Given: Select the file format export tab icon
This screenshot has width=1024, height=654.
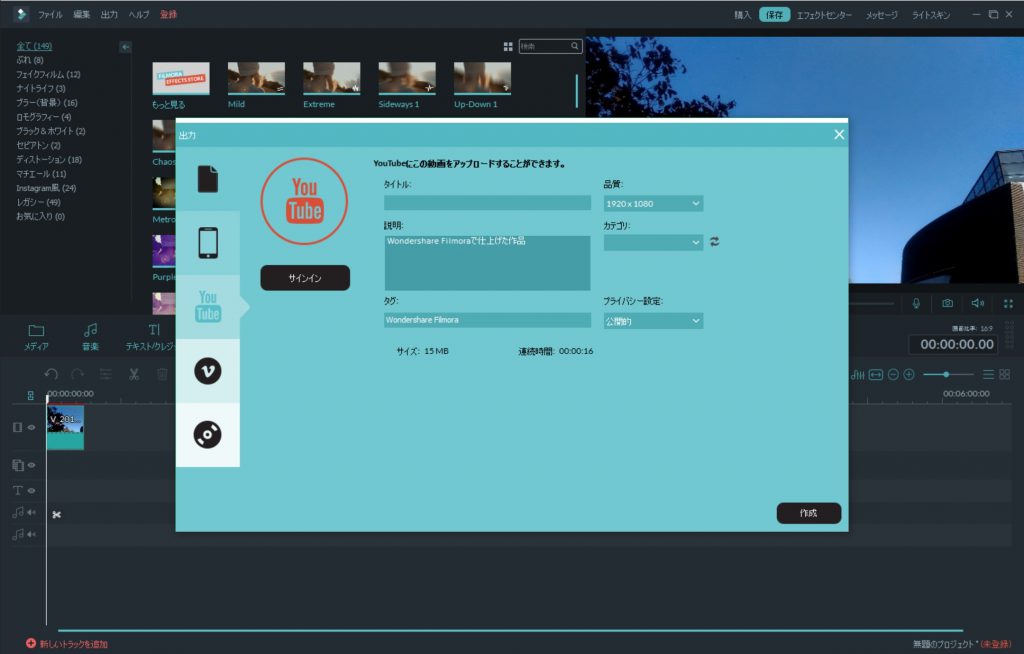Looking at the screenshot, I should coord(208,179).
